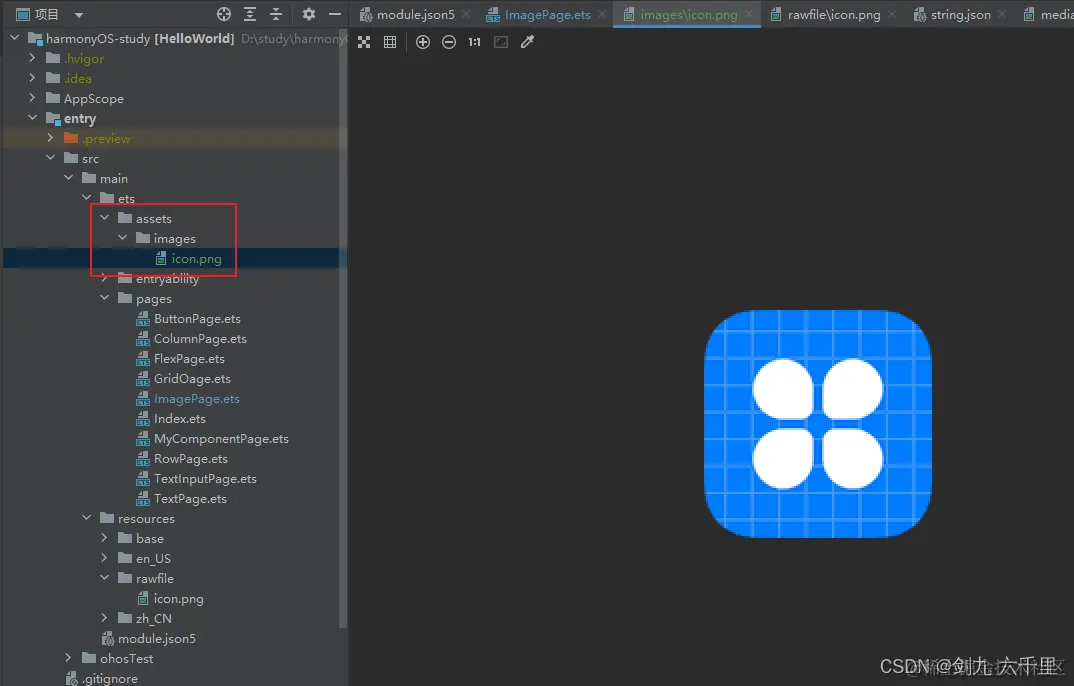Expand the en_US folder

pyautogui.click(x=105, y=558)
